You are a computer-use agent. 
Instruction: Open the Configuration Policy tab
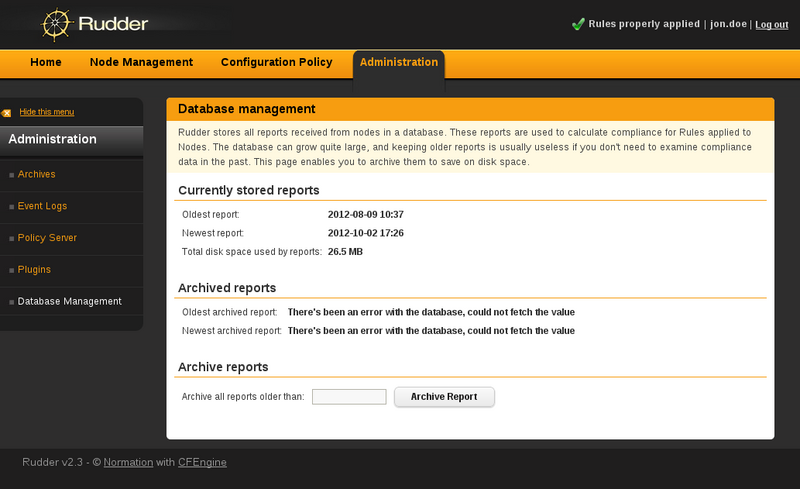[277, 62]
